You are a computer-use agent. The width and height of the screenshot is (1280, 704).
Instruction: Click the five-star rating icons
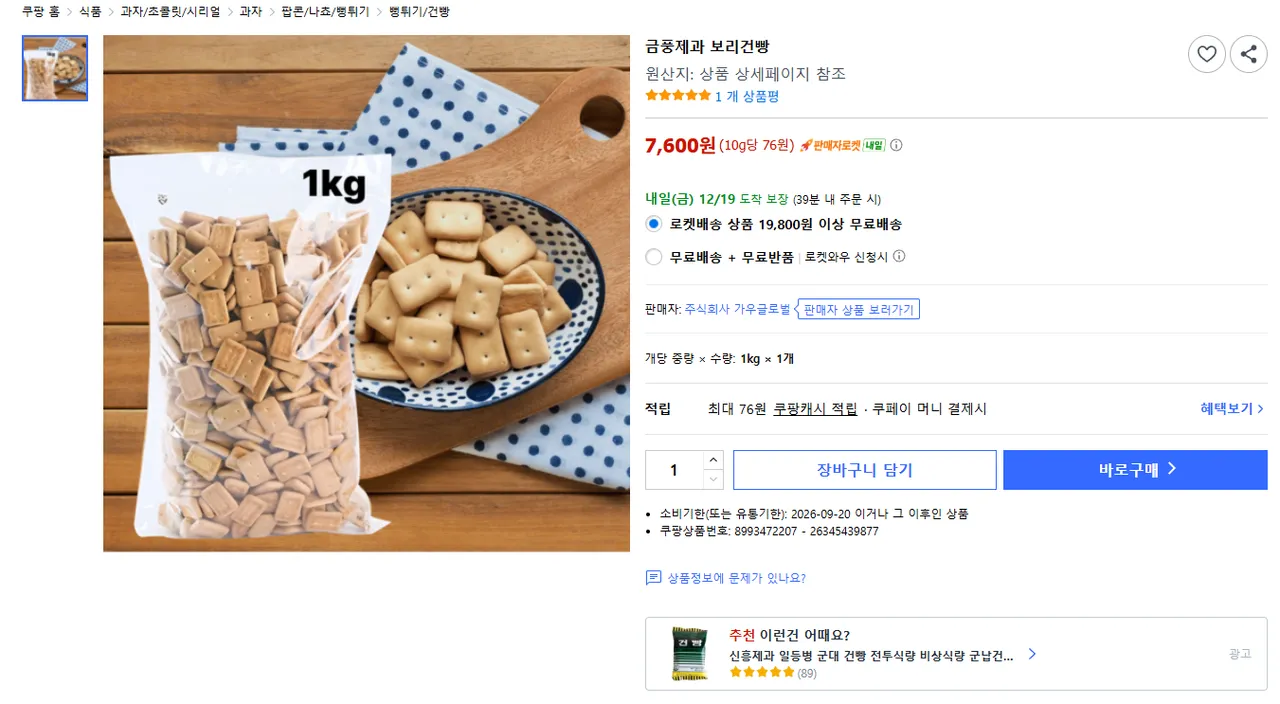point(678,96)
